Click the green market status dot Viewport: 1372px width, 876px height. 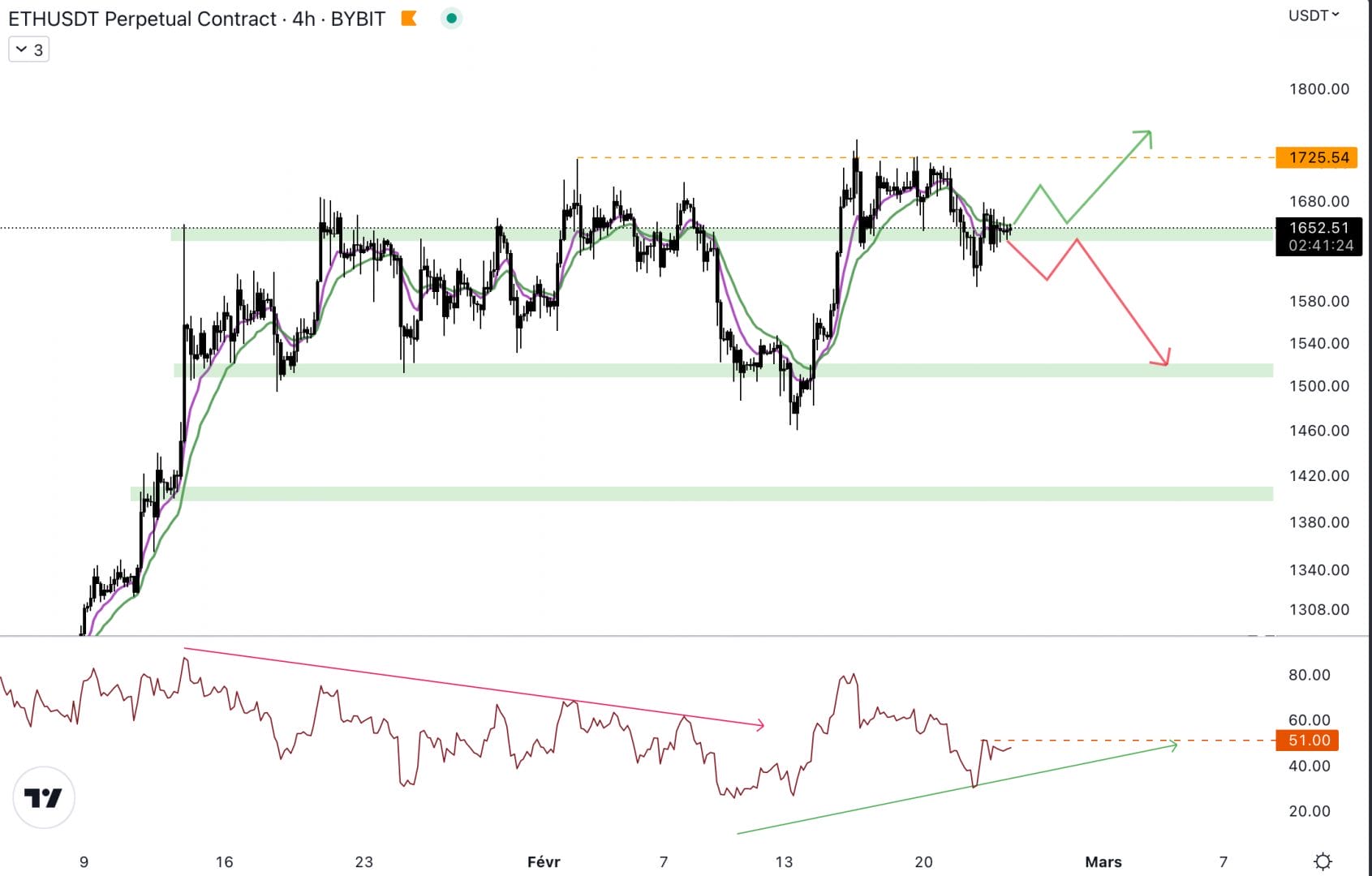point(451,16)
